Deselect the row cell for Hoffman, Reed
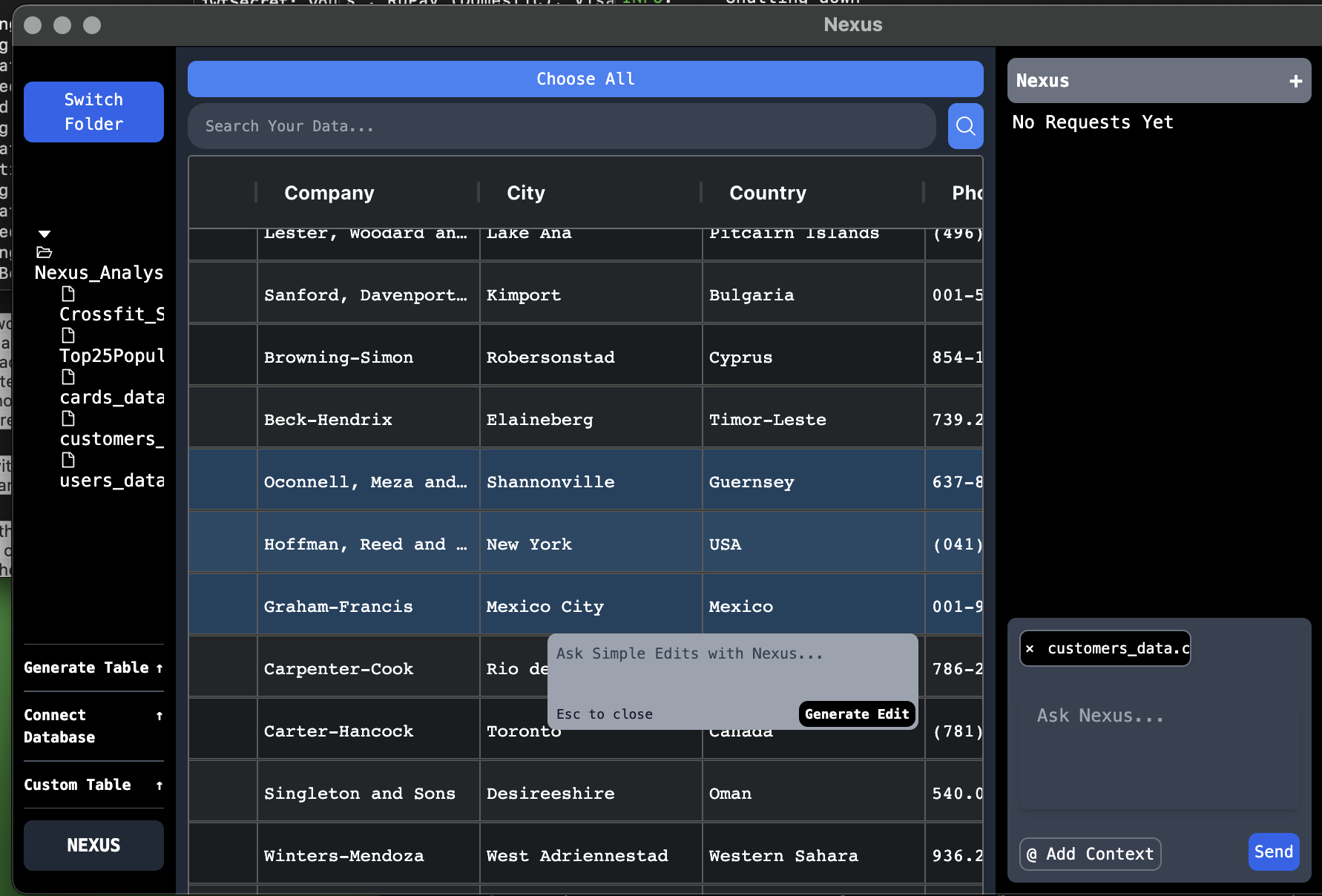This screenshot has width=1322, height=896. tap(223, 544)
